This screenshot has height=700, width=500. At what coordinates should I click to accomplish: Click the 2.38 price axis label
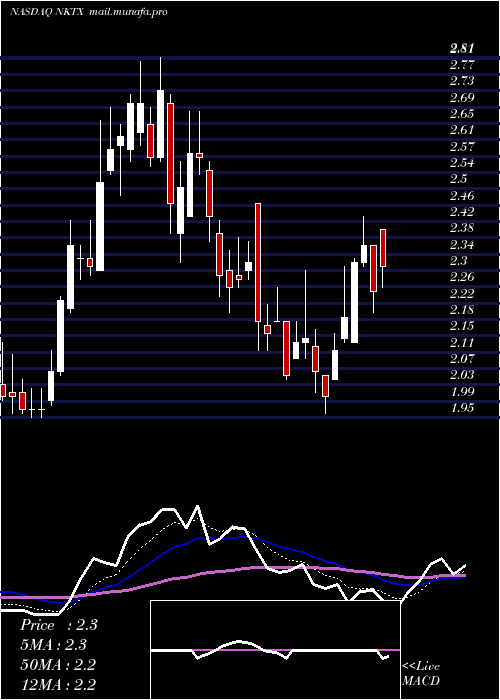point(462,228)
